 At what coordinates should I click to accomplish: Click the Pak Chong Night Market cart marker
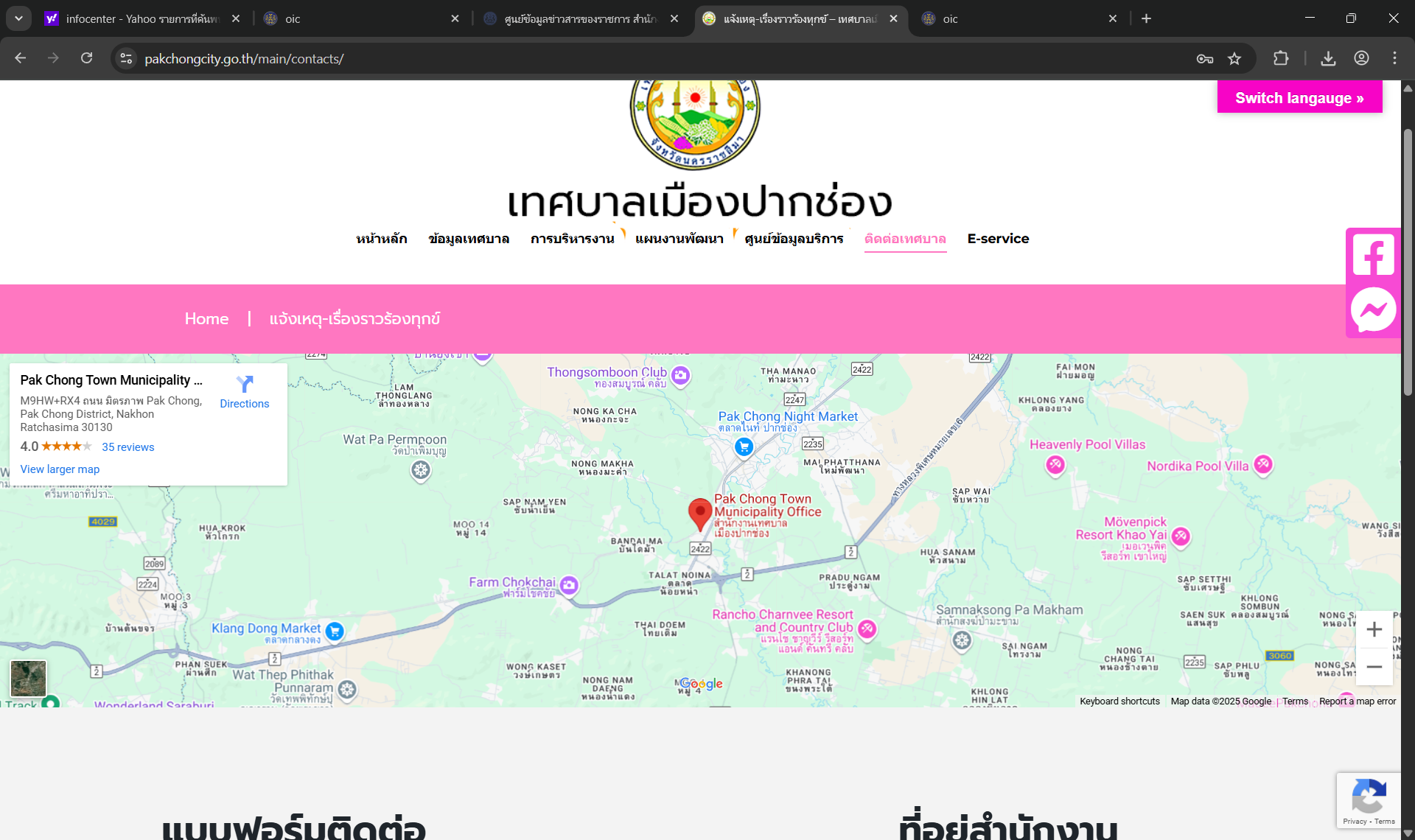click(x=744, y=447)
